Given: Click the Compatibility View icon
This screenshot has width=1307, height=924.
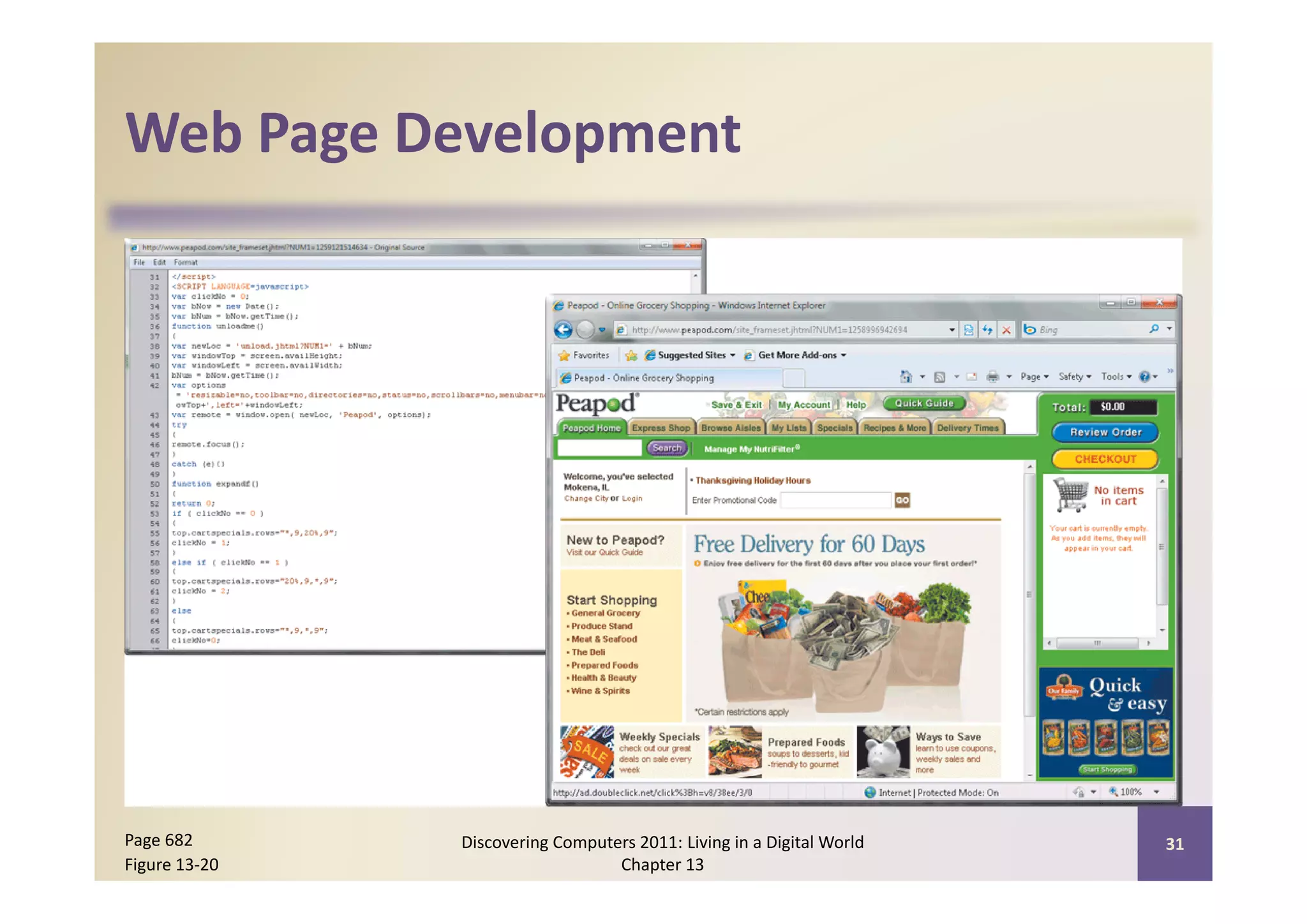Looking at the screenshot, I should [969, 330].
